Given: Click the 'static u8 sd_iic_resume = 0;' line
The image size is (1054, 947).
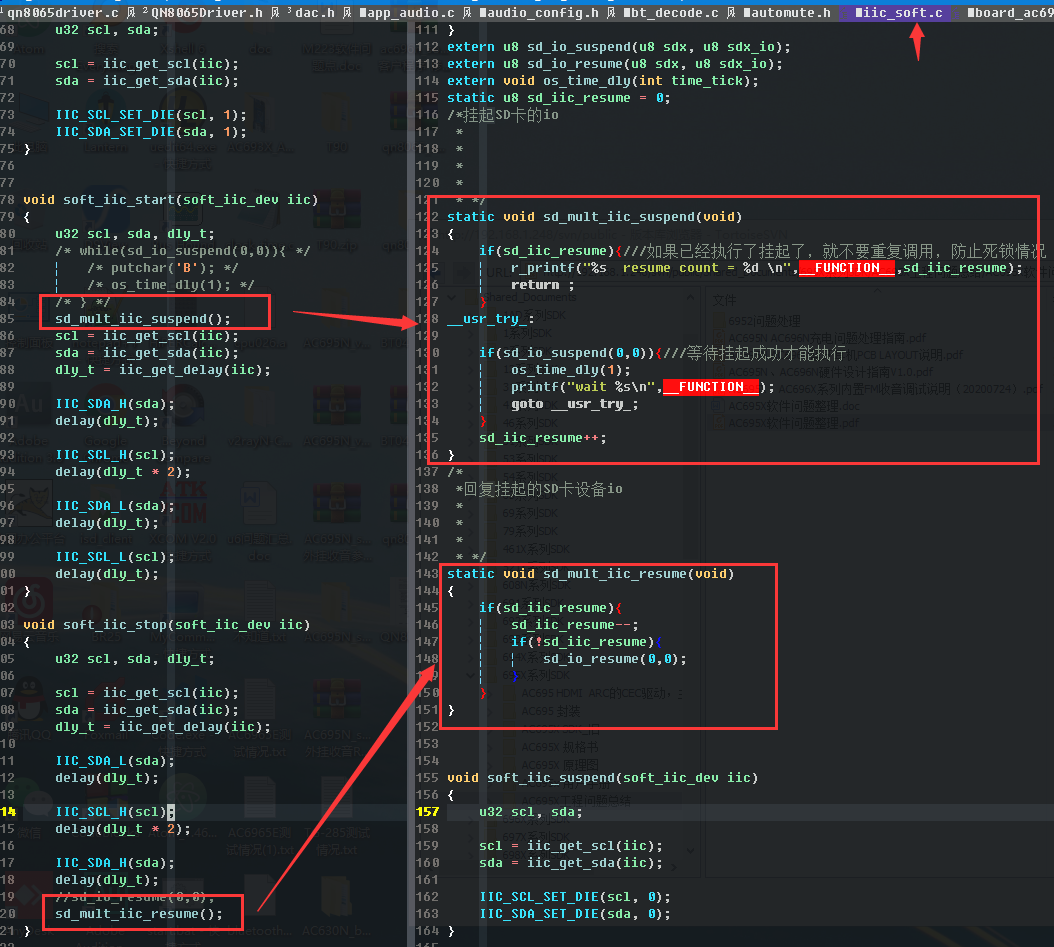Looking at the screenshot, I should click(x=559, y=97).
